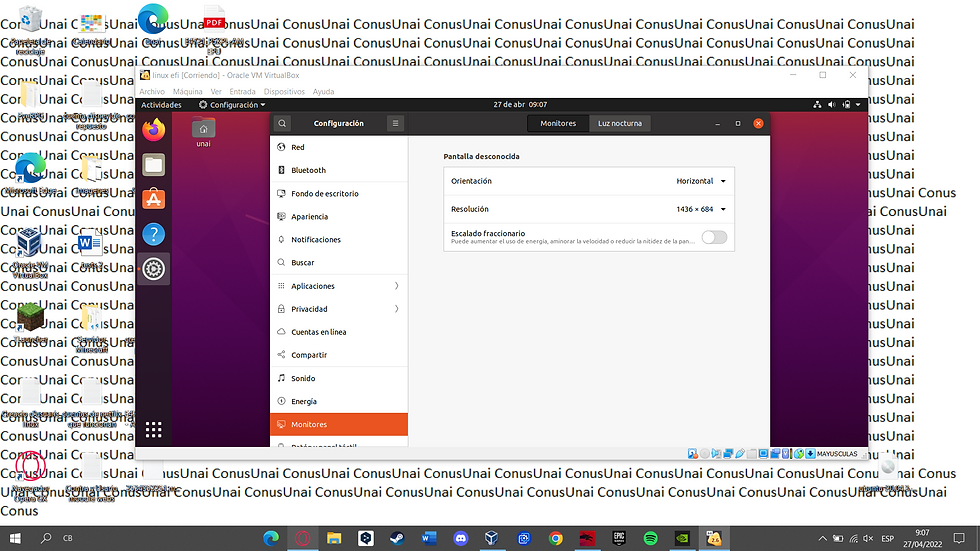Open VirtualBox Ayuda menu
The width and height of the screenshot is (980, 551).
tap(323, 91)
